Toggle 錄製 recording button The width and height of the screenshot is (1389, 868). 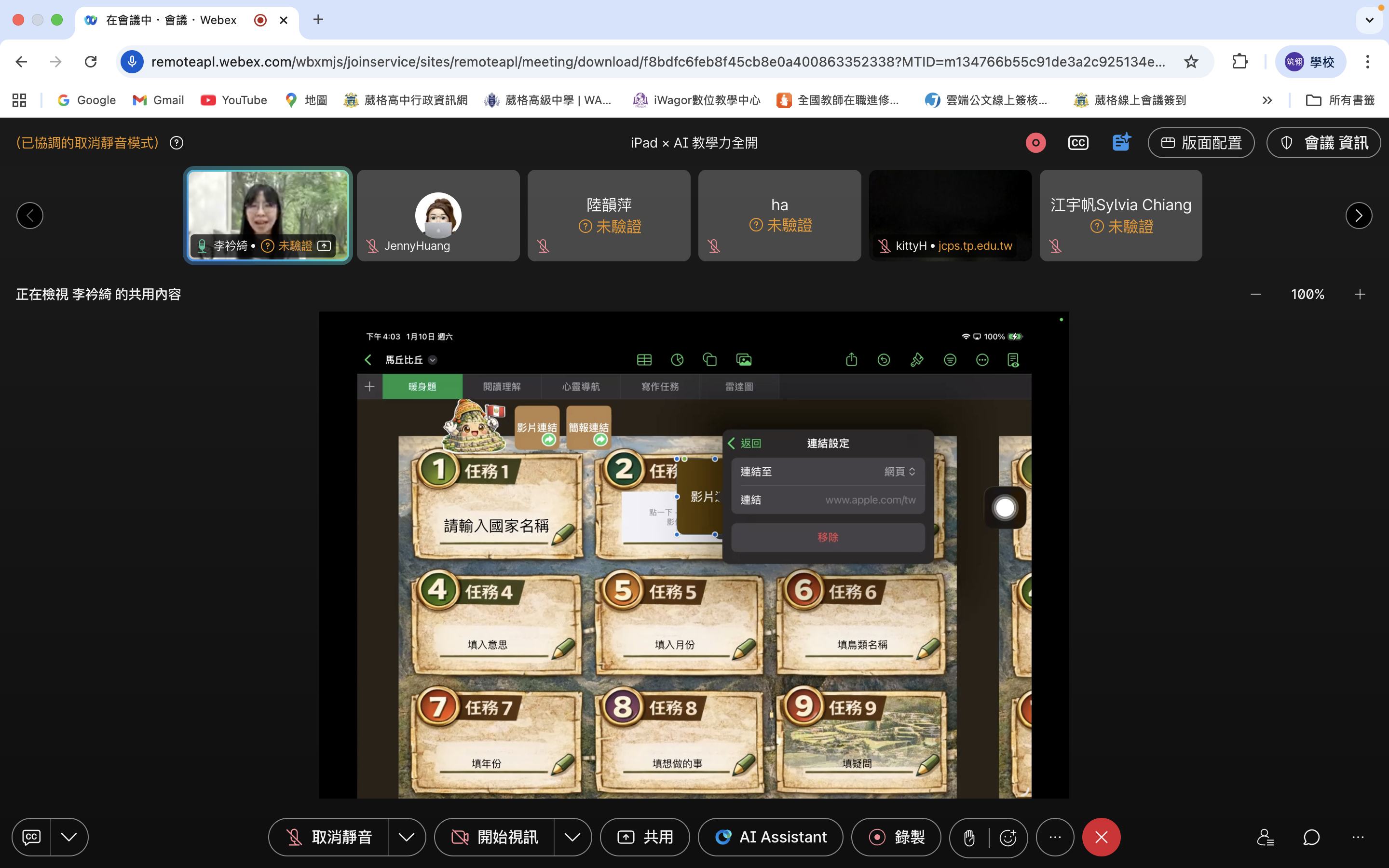click(896, 838)
